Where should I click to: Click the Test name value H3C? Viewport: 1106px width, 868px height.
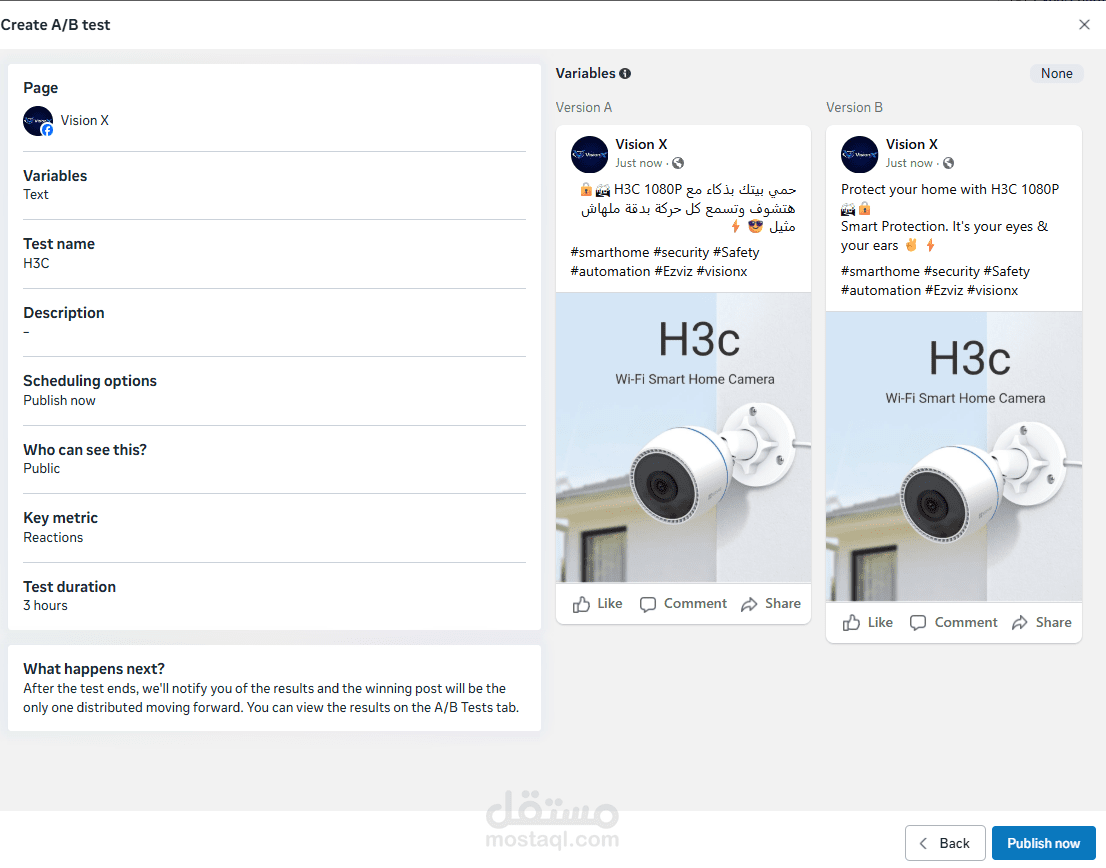(x=36, y=263)
